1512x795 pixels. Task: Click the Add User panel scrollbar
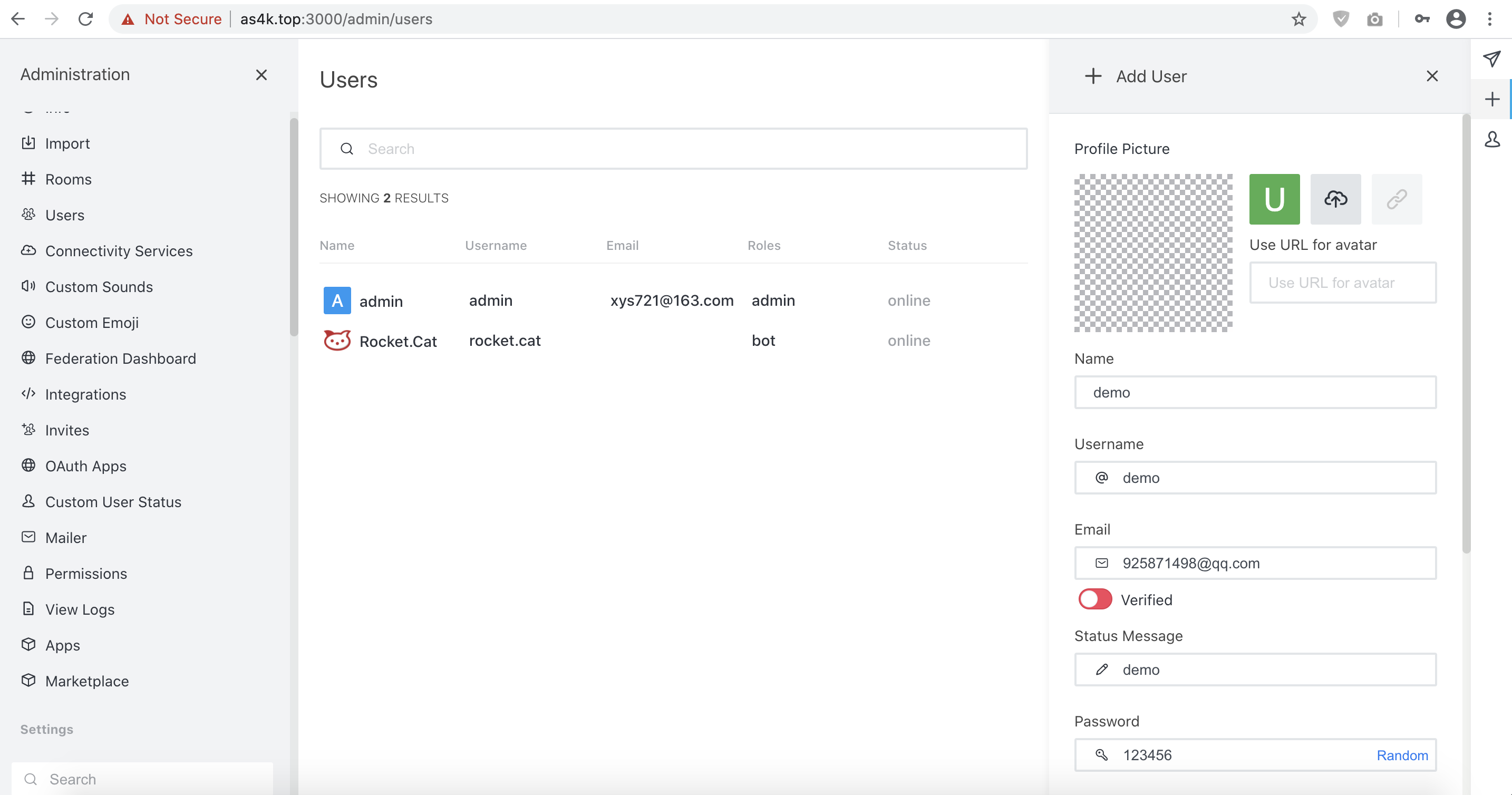point(1466,335)
